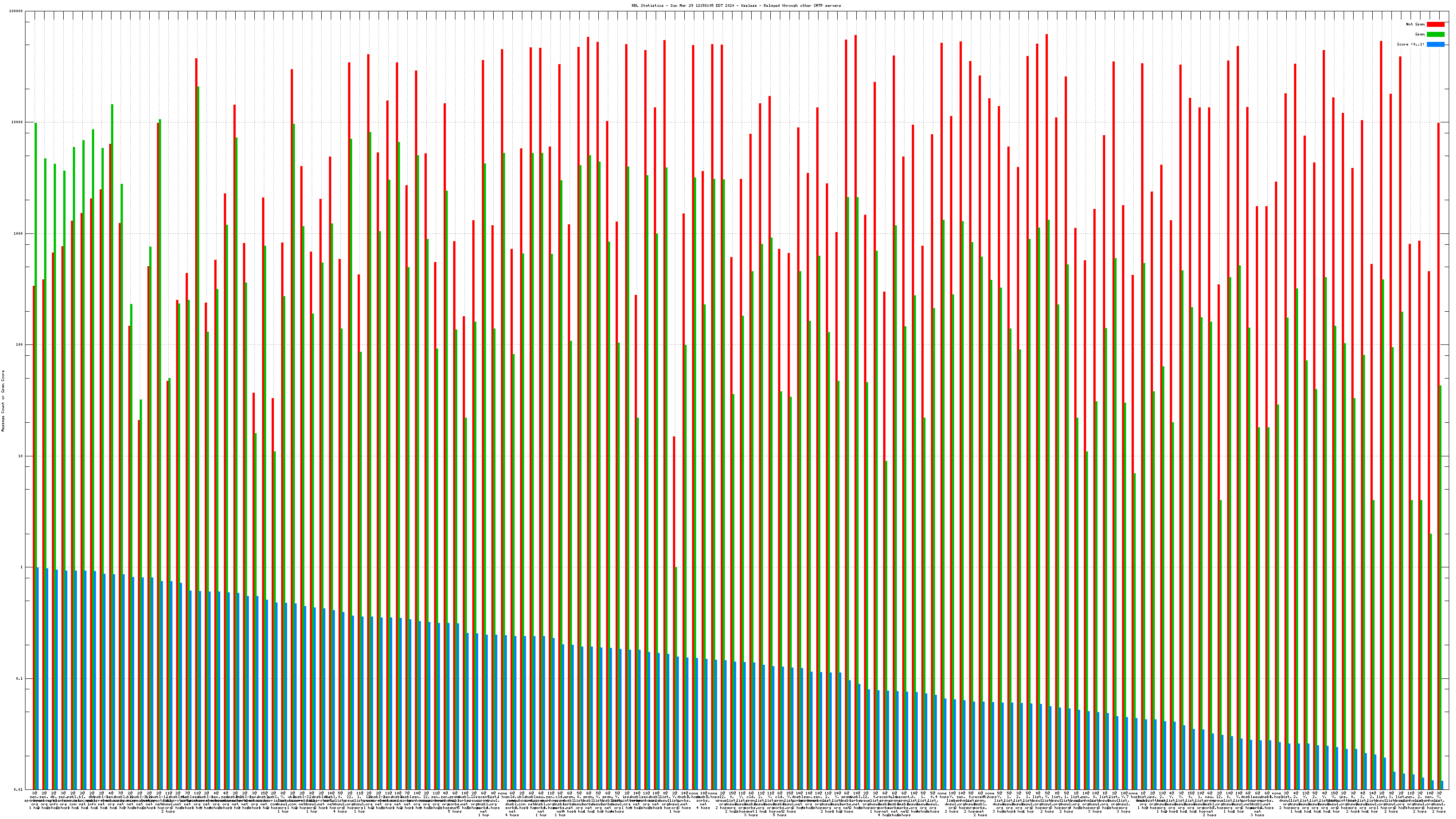
Task: Click the "Spam" legend label text
Action: click(x=1420, y=35)
